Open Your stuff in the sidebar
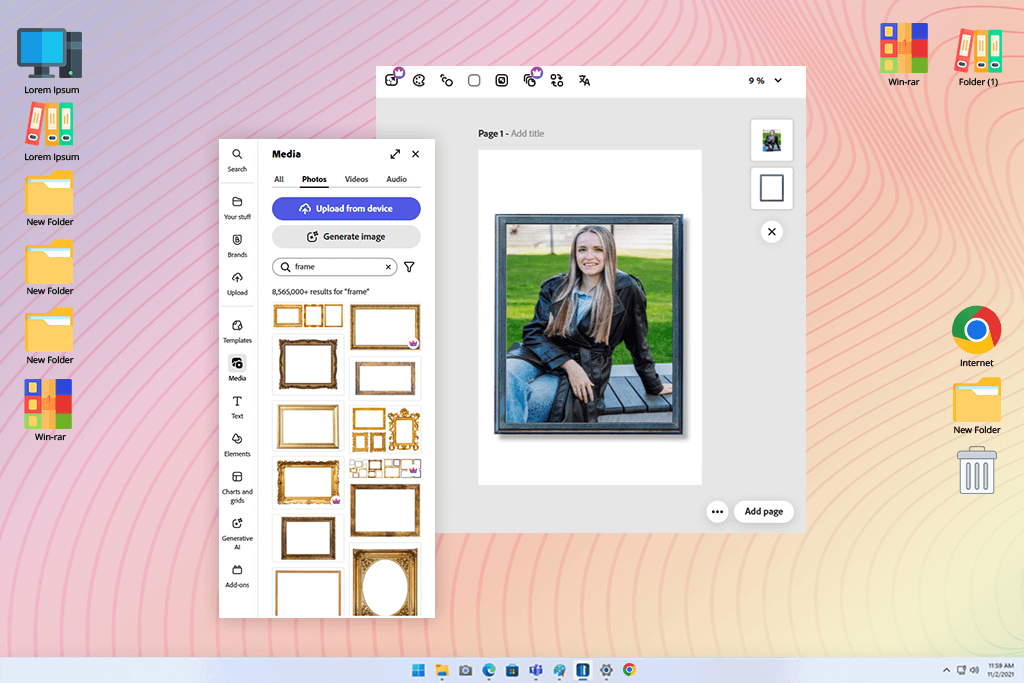The width and height of the screenshot is (1024, 683). (237, 208)
